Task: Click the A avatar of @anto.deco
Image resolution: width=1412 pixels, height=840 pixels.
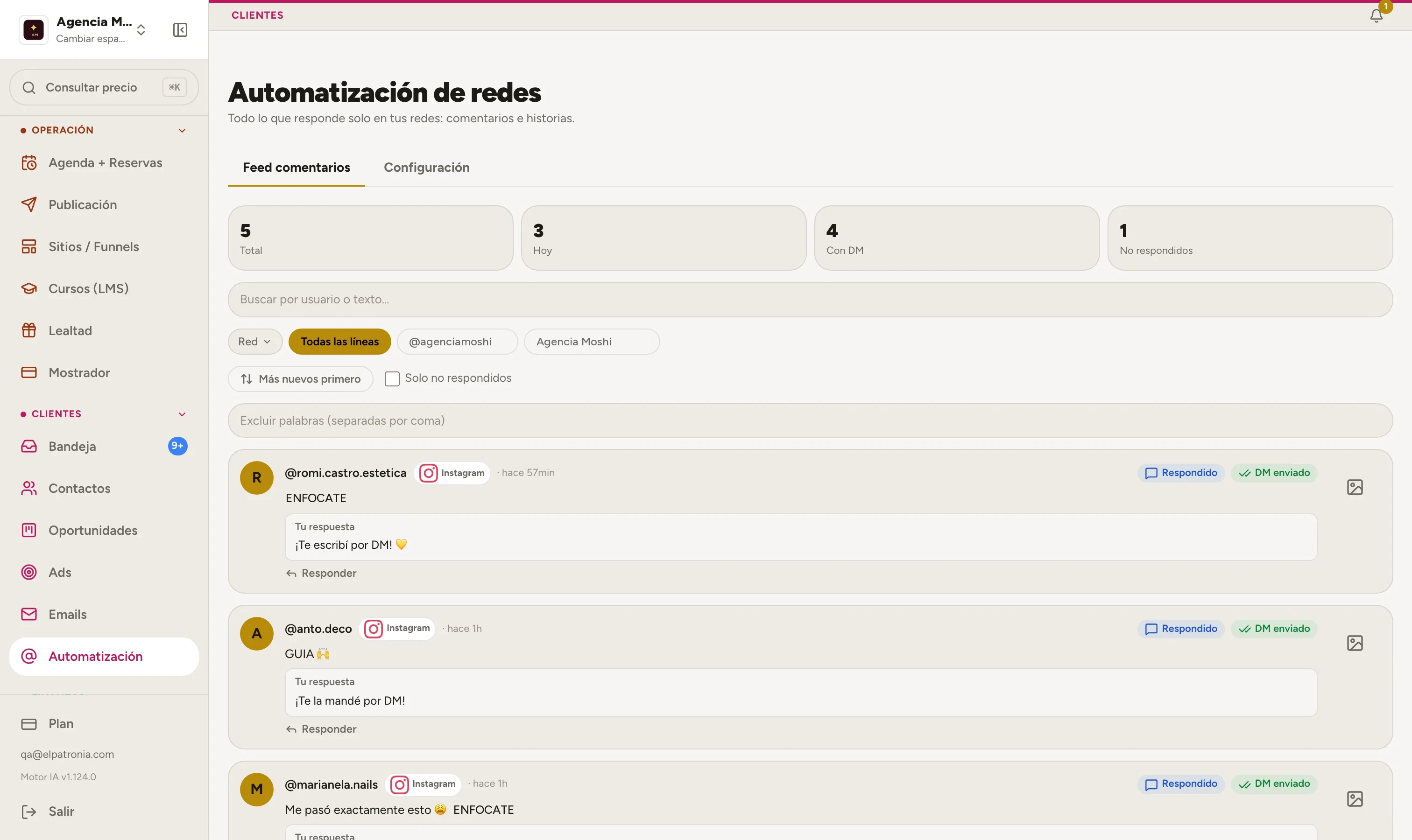Action: pyautogui.click(x=256, y=633)
